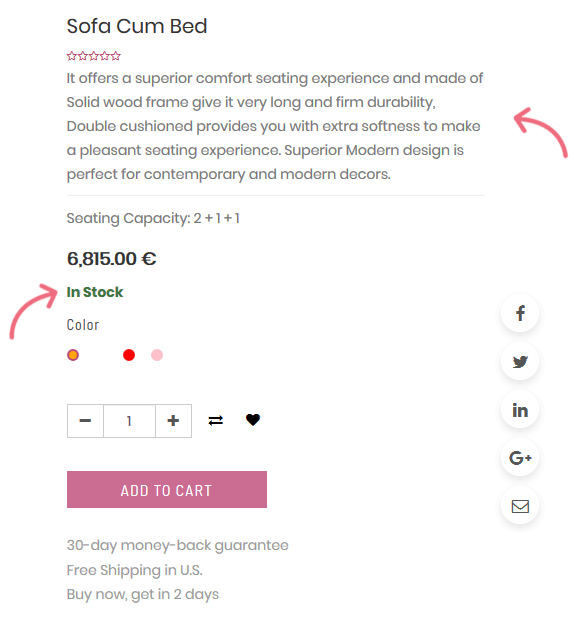The height and width of the screenshot is (621, 582).
Task: Share product by email envelope icon
Action: pos(520,506)
